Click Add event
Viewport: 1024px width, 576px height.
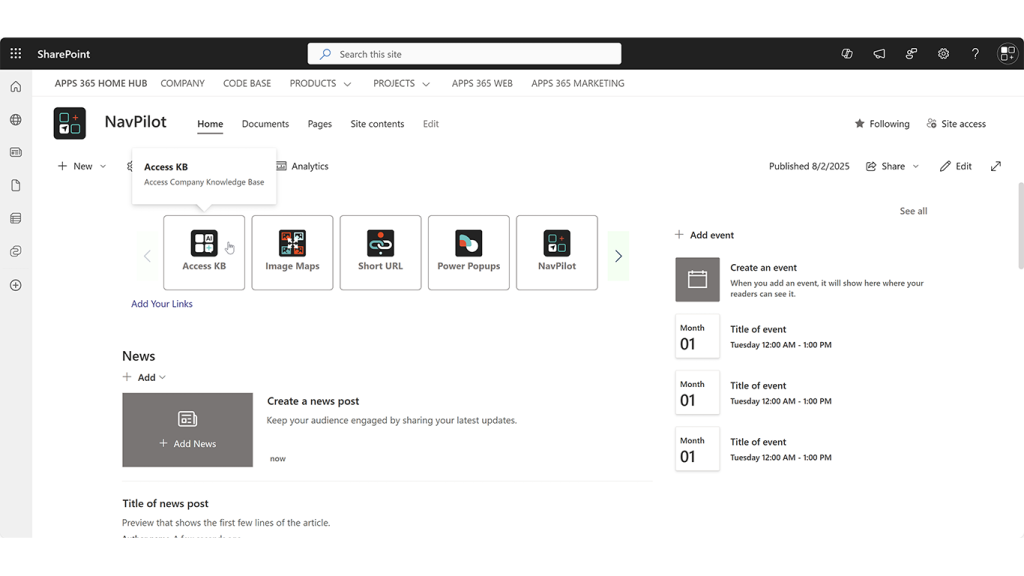point(704,235)
